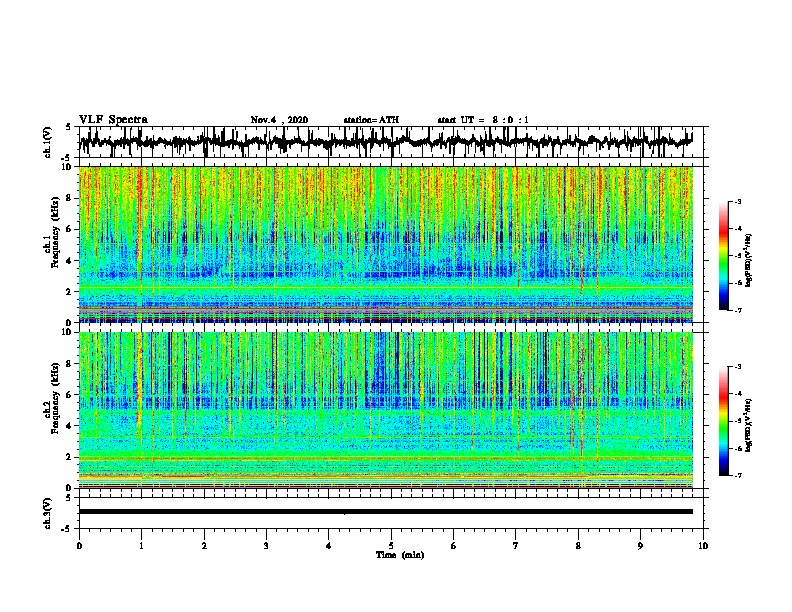
Task: Click the "-7" value on the ch.2 colorbar
Action: tap(738, 475)
